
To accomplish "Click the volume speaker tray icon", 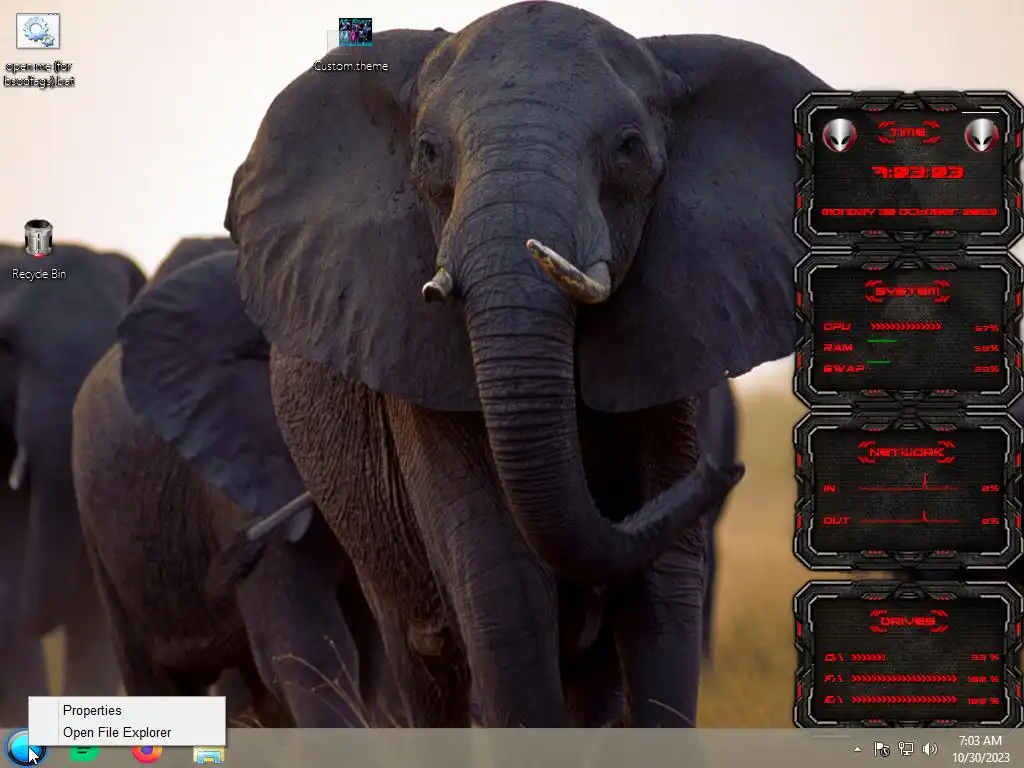I will click(930, 749).
